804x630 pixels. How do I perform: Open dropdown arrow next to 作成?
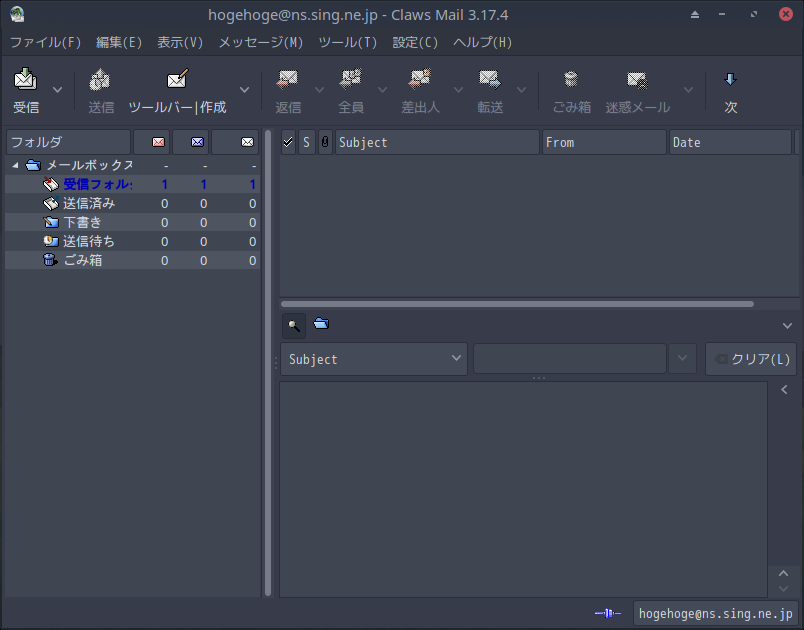(x=245, y=90)
